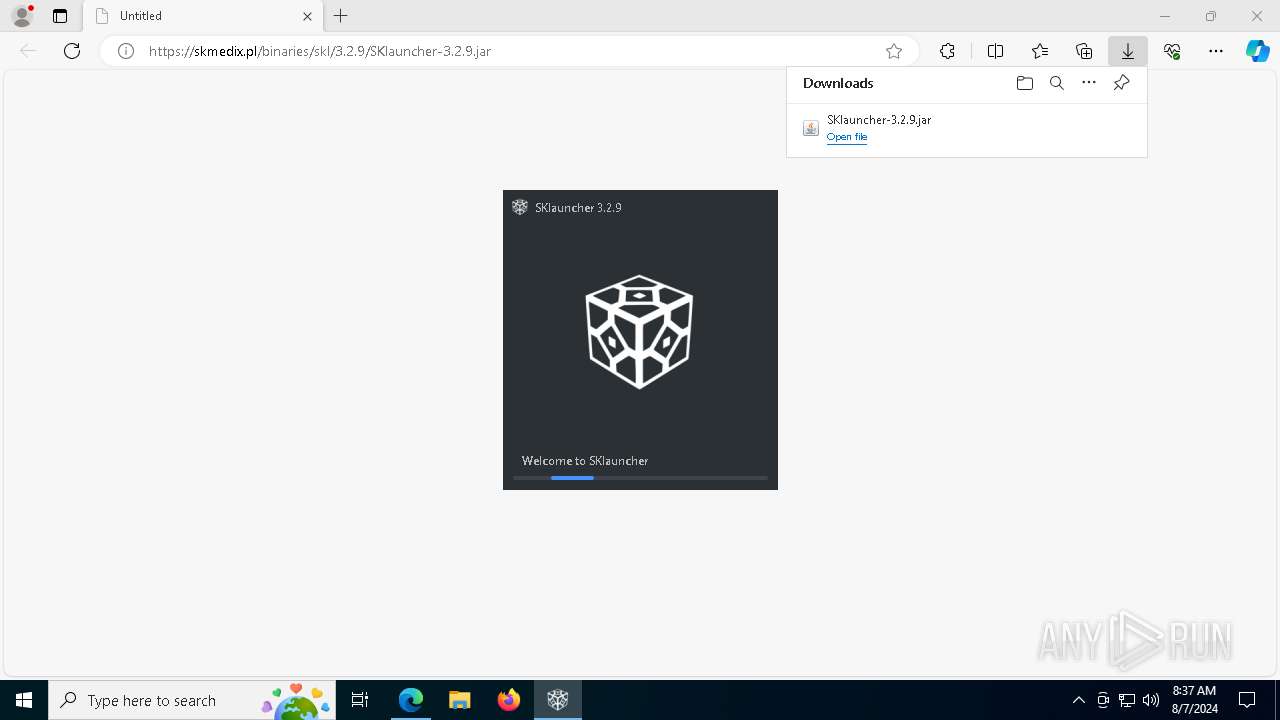
Task: Pin the Downloads panel
Action: [x=1121, y=83]
